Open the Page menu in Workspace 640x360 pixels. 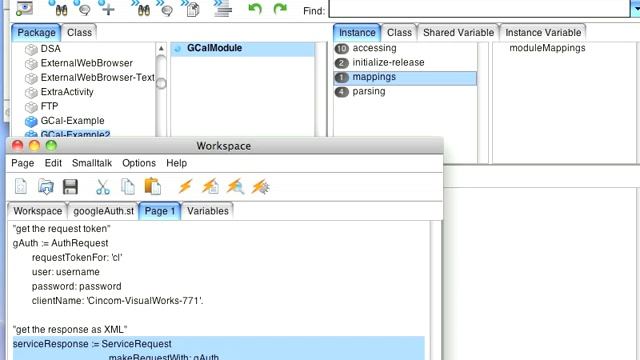click(22, 163)
